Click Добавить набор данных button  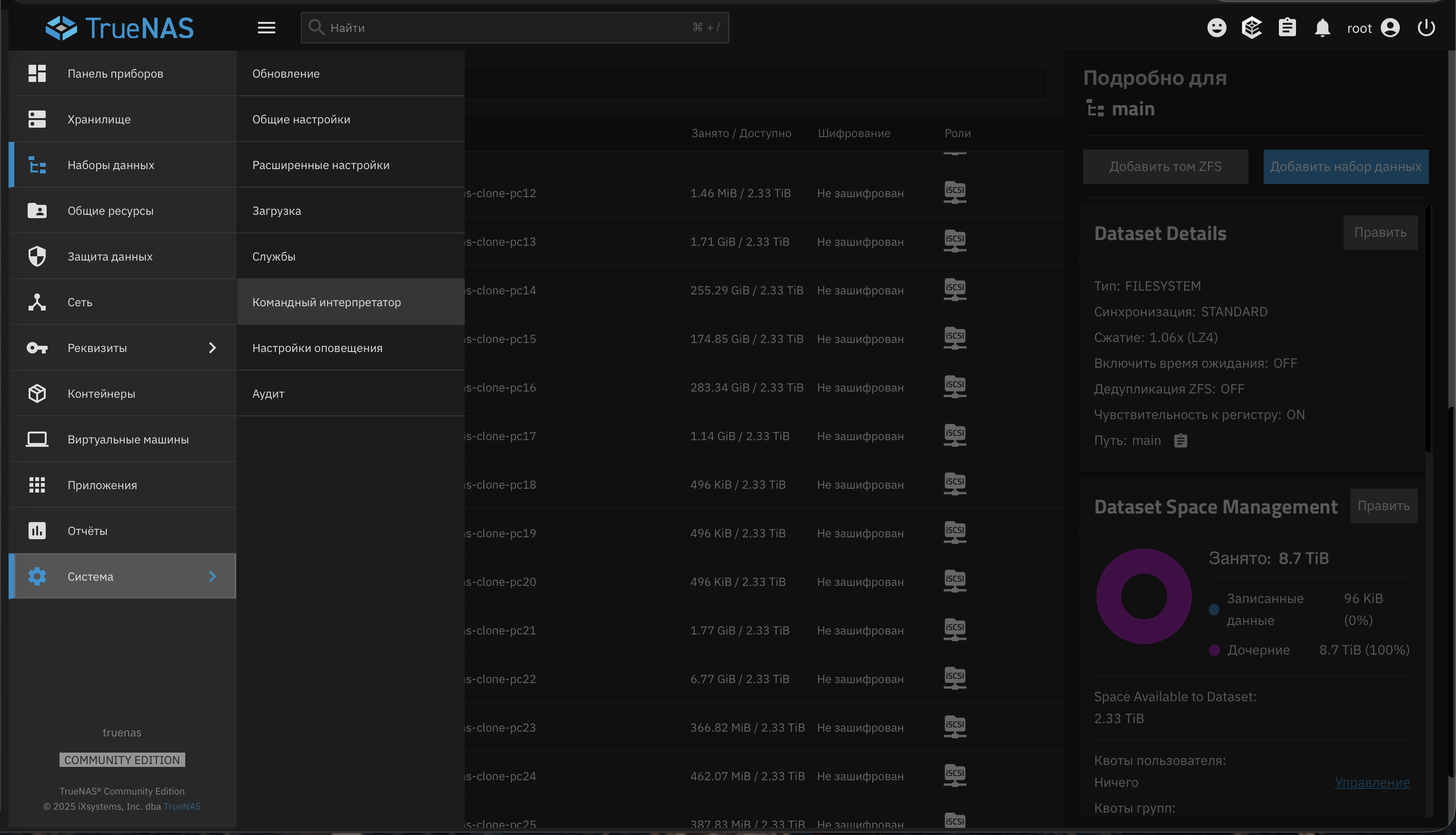(1346, 166)
